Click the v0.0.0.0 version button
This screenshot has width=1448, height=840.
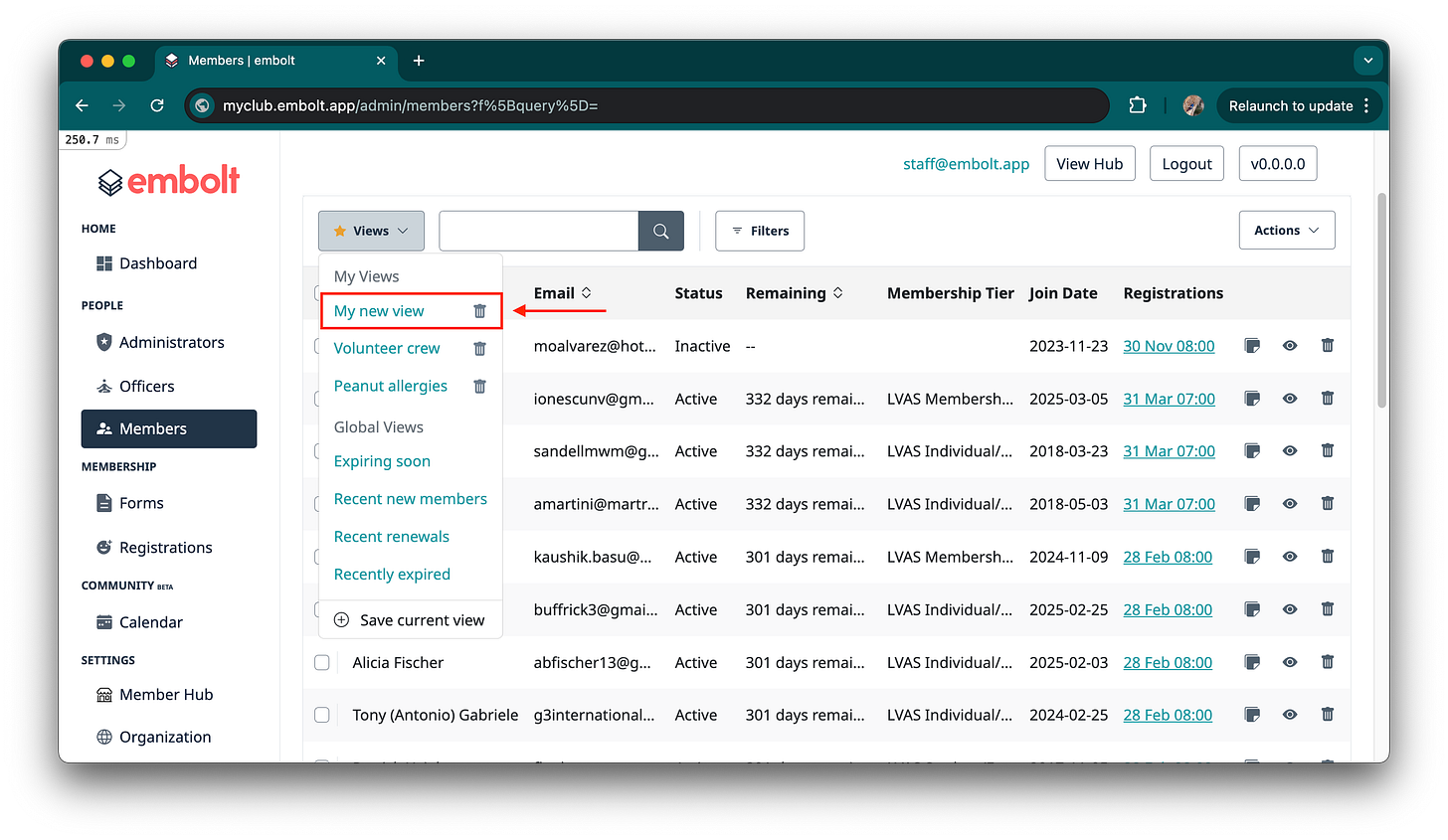1278,164
